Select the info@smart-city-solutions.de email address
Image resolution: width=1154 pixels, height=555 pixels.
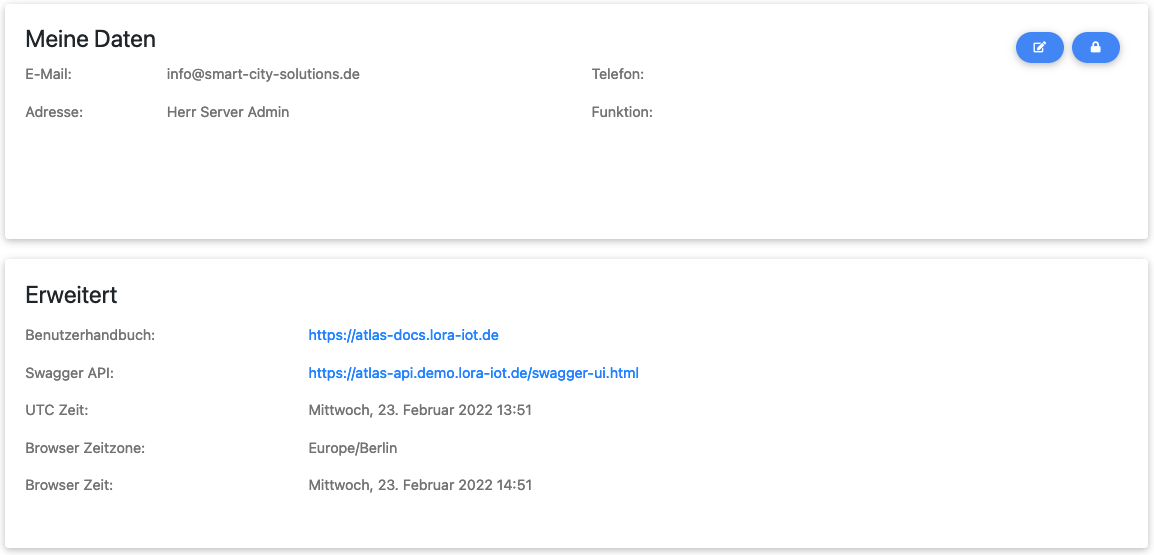point(263,74)
